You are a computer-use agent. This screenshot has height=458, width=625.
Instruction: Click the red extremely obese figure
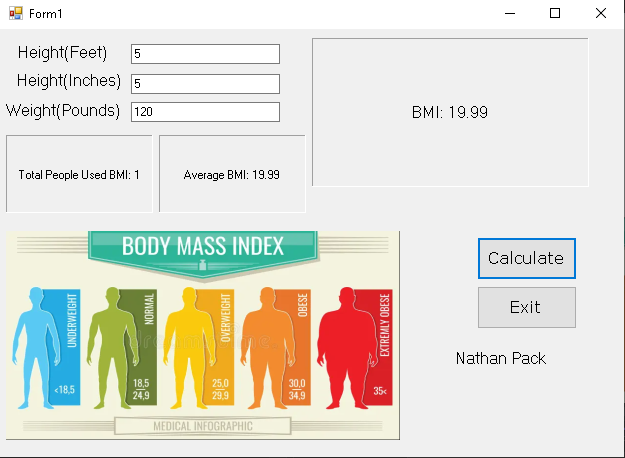coord(347,345)
